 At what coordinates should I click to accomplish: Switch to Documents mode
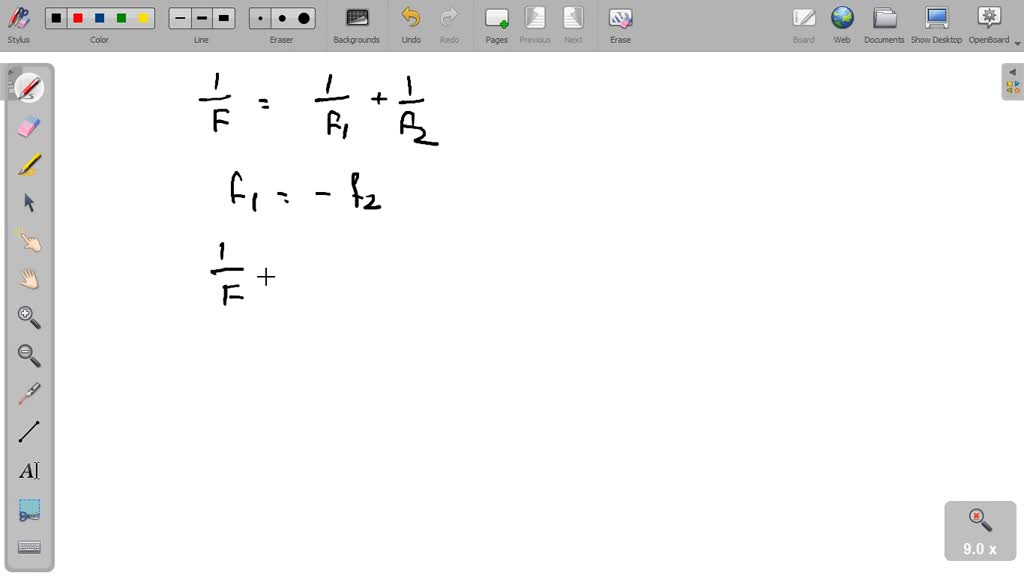[x=884, y=25]
